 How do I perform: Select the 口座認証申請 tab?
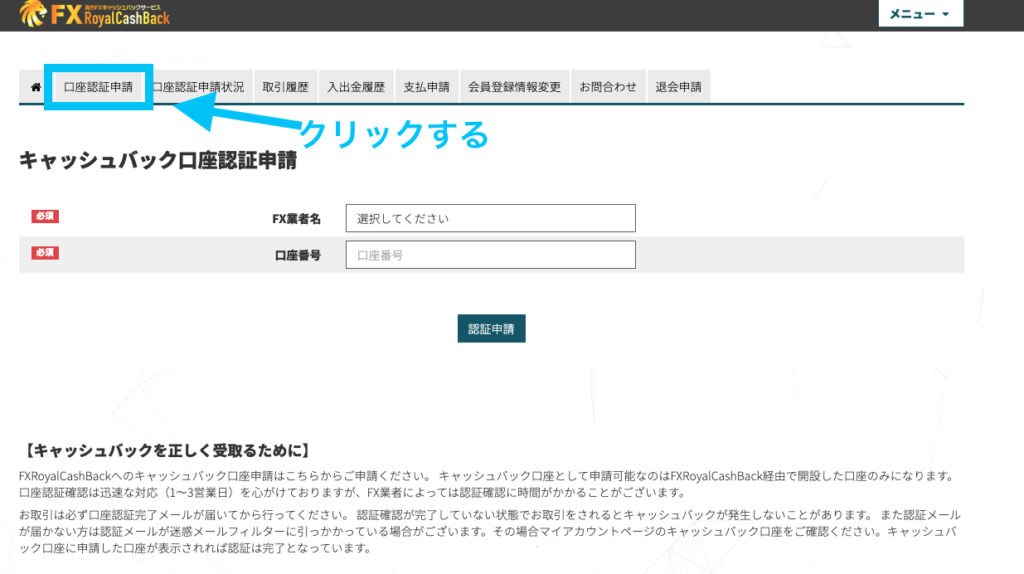tap(98, 87)
